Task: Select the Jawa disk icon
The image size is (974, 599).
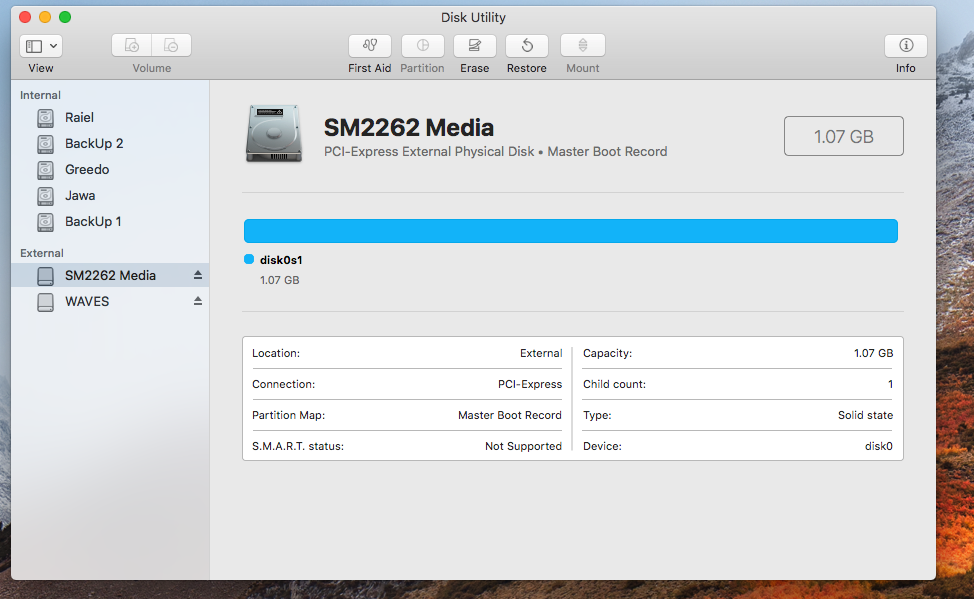Action: pos(45,196)
